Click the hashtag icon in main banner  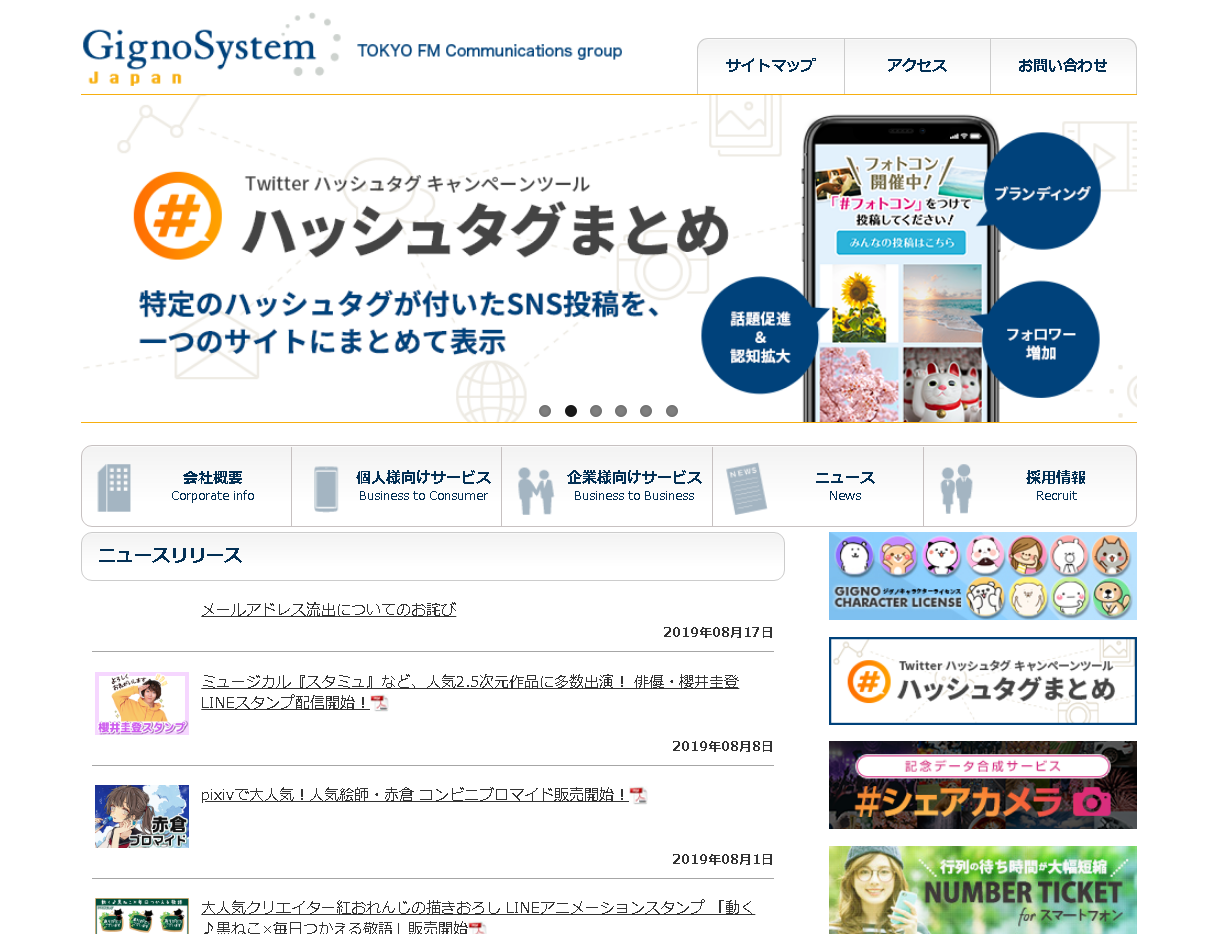point(178,216)
